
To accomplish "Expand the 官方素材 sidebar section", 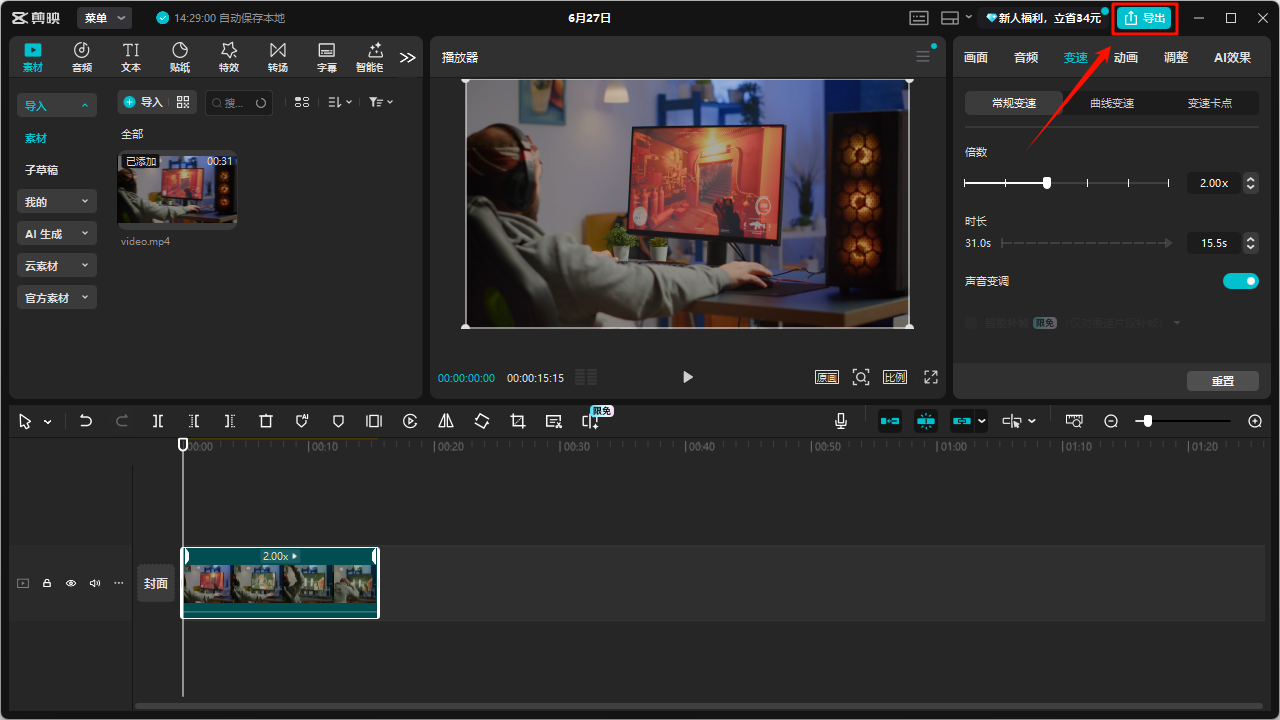I will (57, 297).
